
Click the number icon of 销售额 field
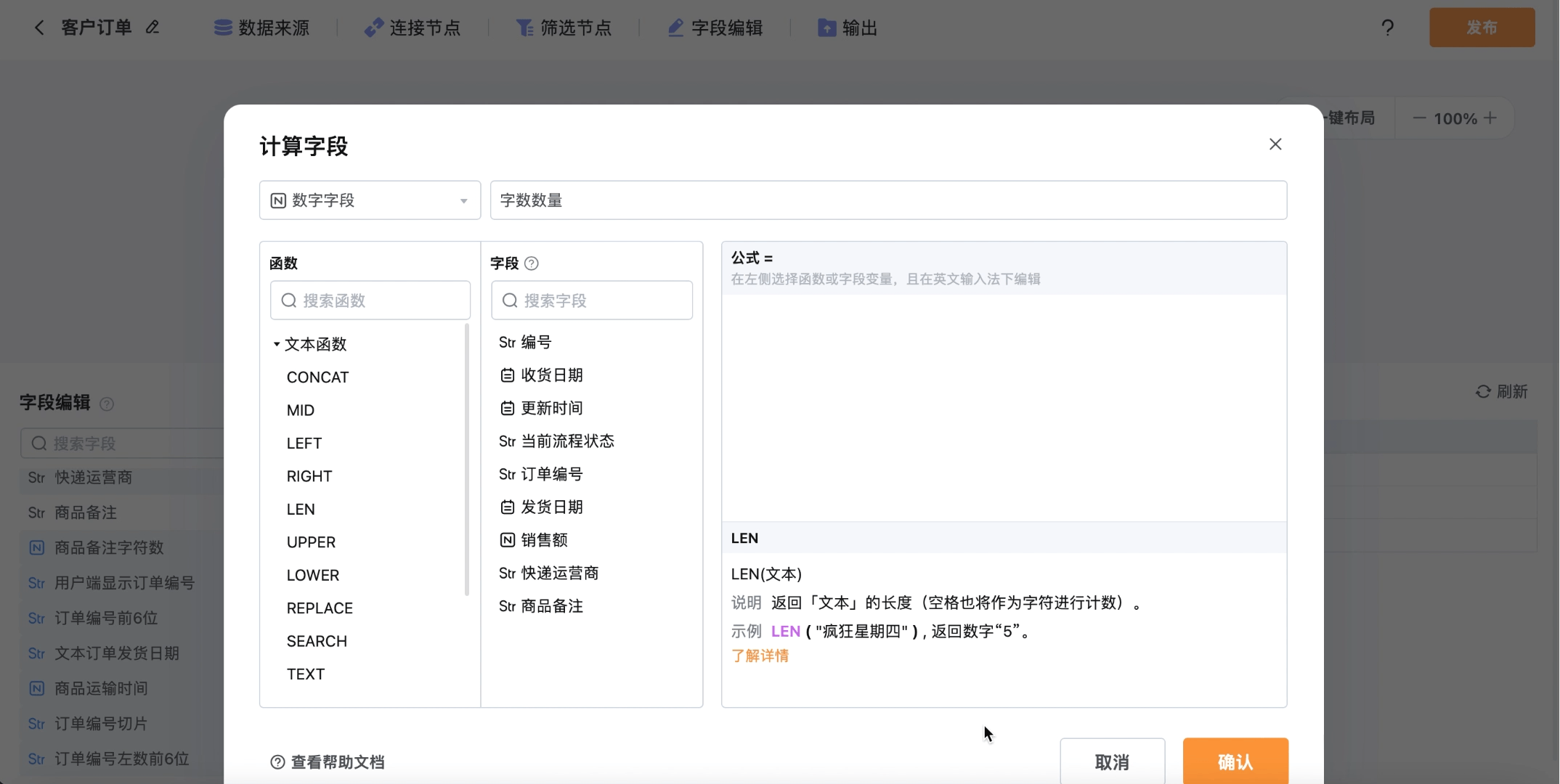click(x=508, y=540)
